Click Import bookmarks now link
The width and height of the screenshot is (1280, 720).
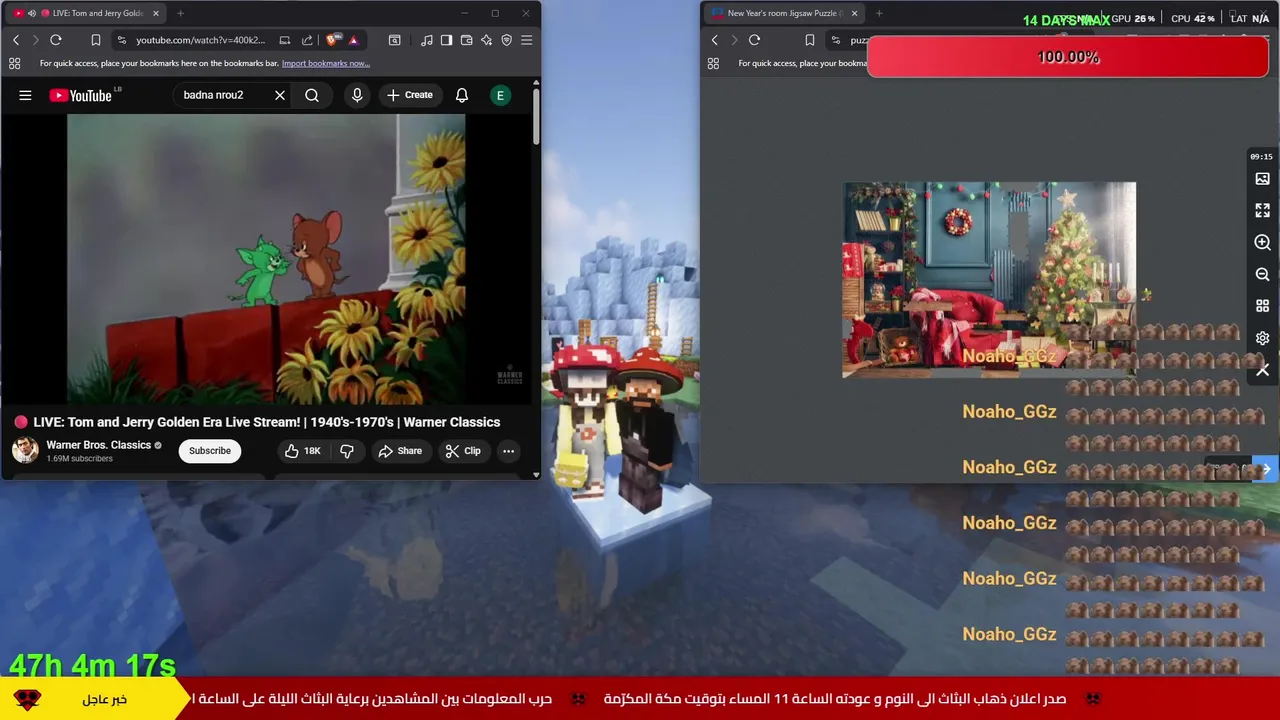pos(325,63)
